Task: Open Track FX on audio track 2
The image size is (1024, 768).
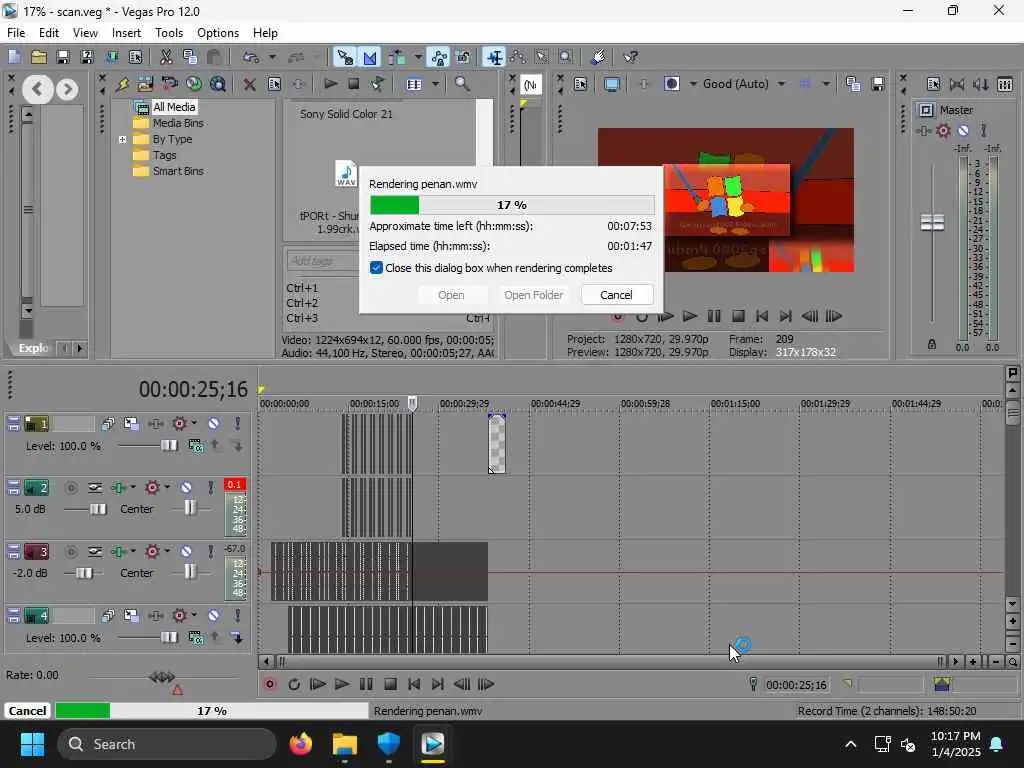Action: click(x=118, y=488)
